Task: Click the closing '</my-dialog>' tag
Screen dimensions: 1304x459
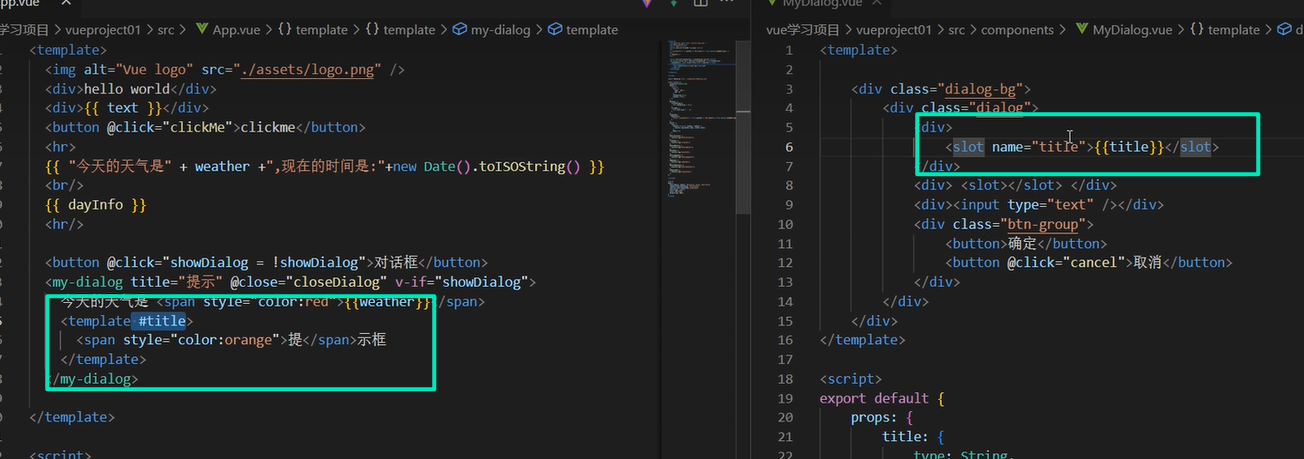Action: 92,379
